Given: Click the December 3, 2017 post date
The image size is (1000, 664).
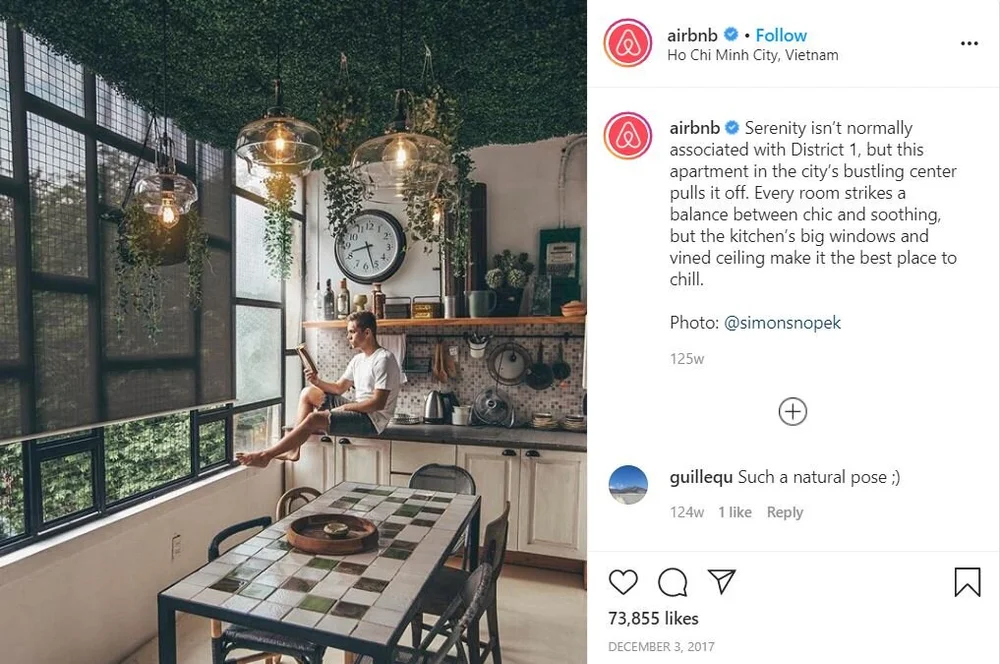Looking at the screenshot, I should pos(661,647).
